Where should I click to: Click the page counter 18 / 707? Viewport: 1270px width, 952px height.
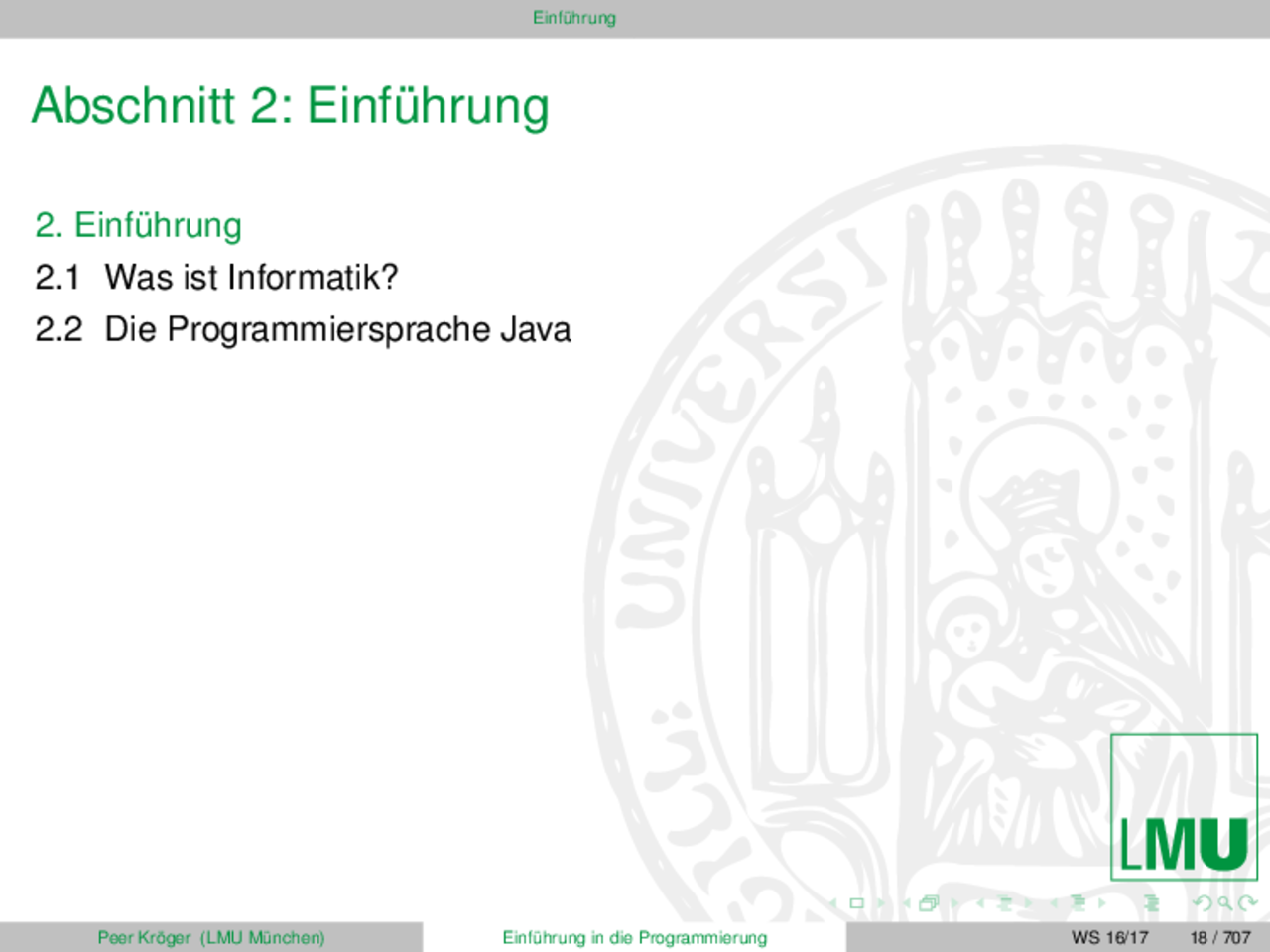(1220, 937)
